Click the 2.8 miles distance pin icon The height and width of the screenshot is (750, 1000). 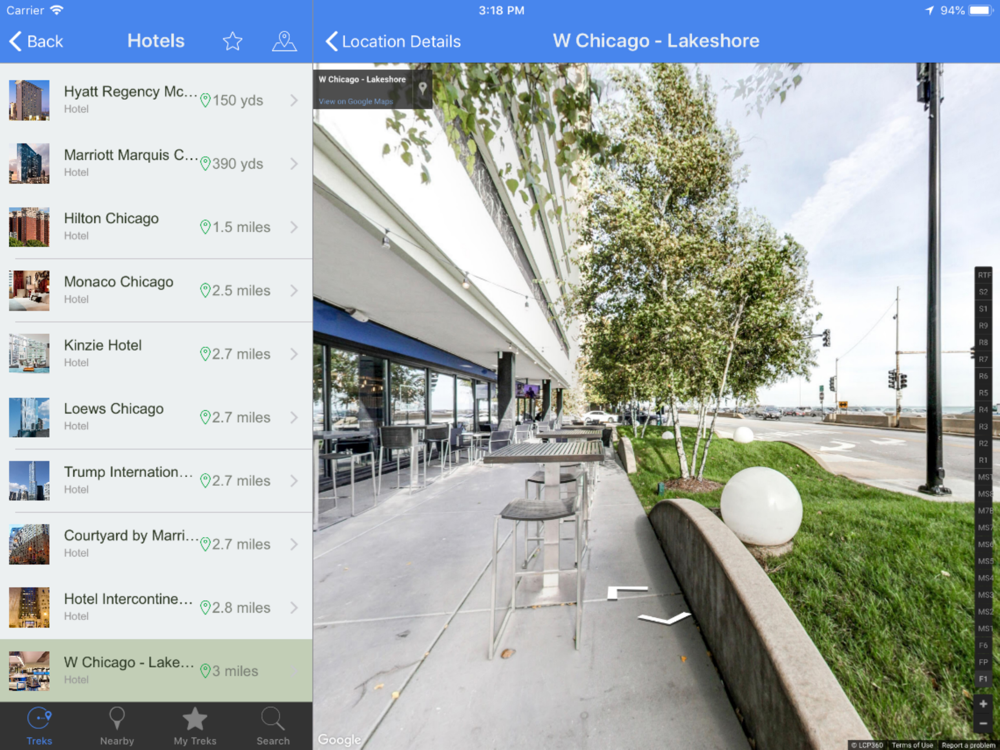(205, 608)
